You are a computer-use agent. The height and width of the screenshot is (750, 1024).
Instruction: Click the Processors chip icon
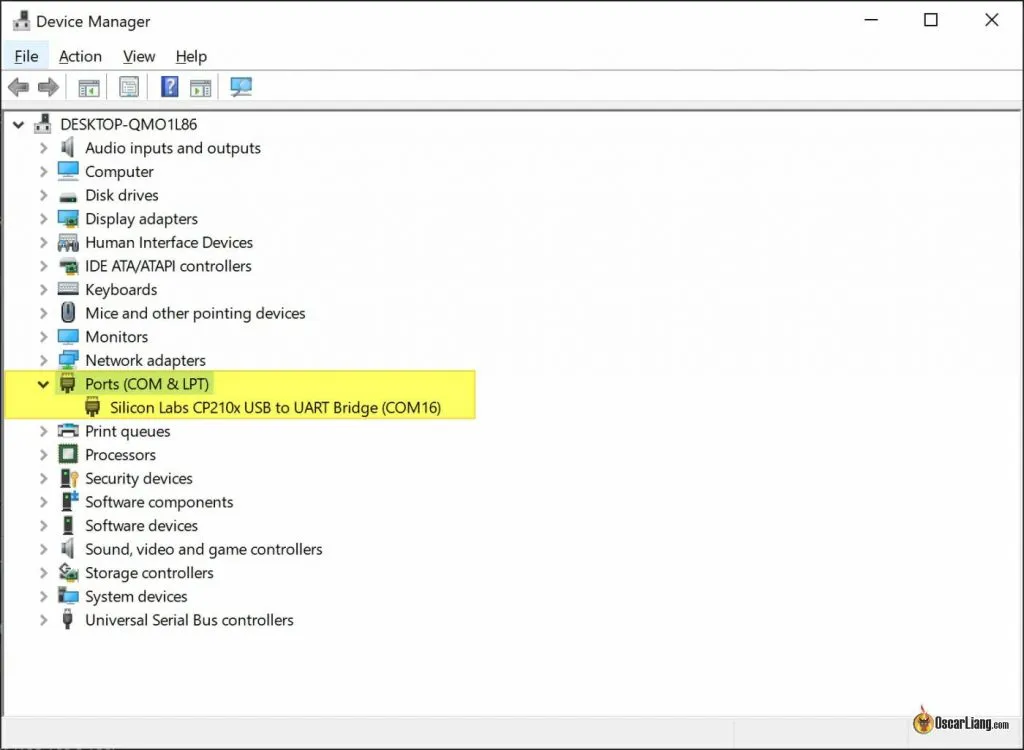click(68, 454)
